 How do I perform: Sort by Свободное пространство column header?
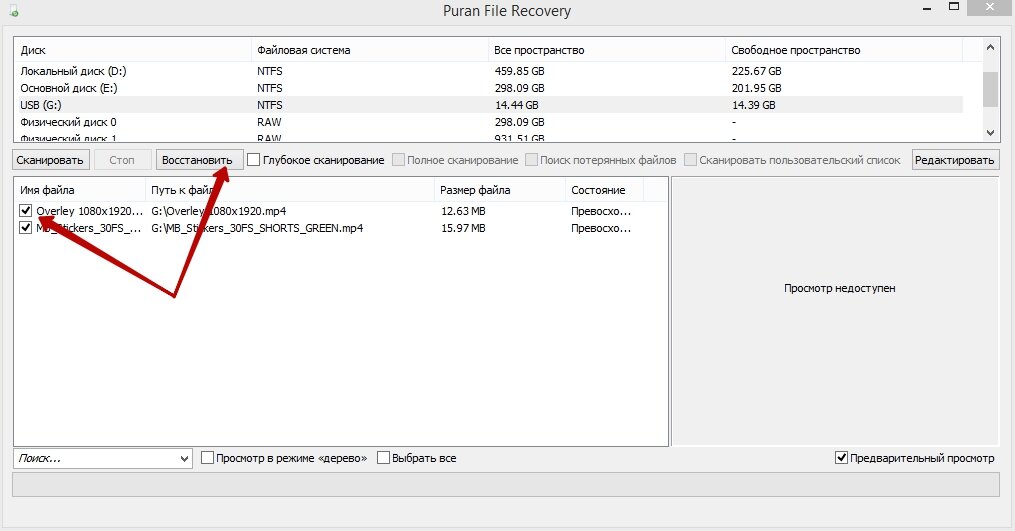843,50
